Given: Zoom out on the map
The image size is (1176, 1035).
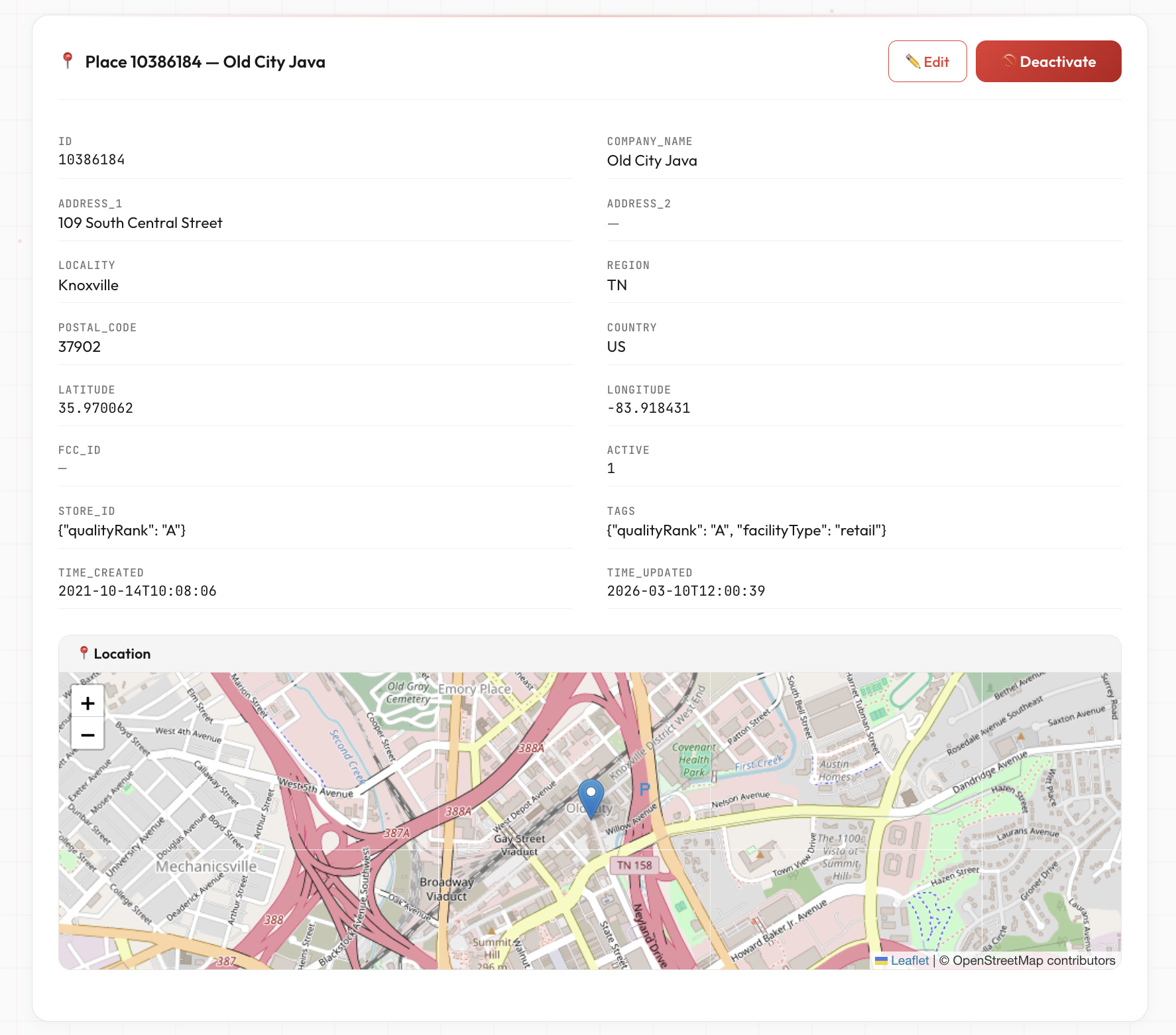Looking at the screenshot, I should pyautogui.click(x=88, y=735).
